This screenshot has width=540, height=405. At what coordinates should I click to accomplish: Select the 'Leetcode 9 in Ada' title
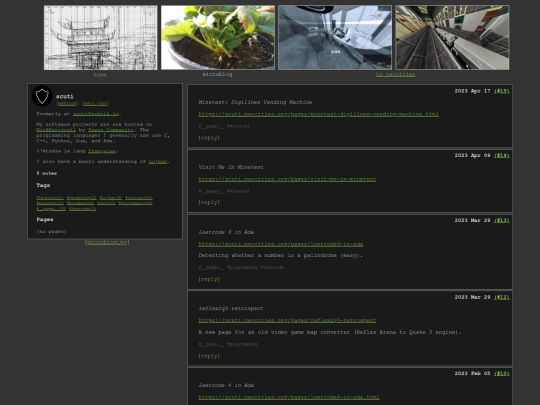point(226,232)
